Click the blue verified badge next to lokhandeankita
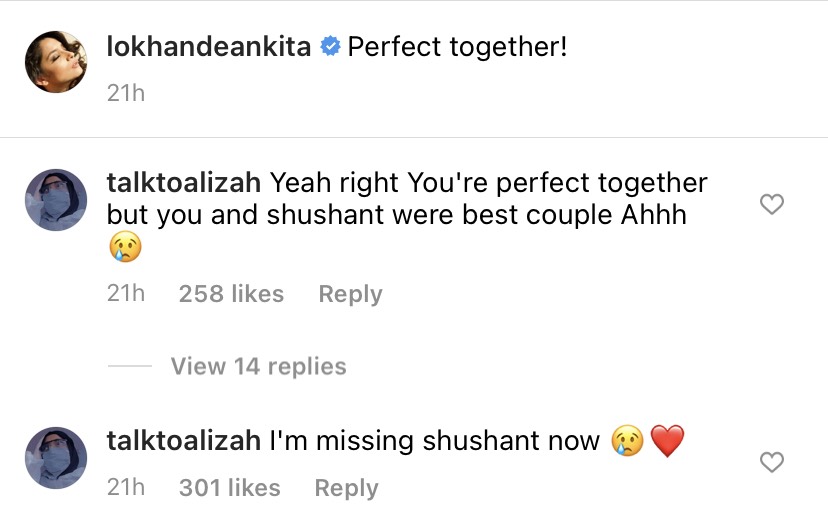Screen dimensions: 828x531 click(330, 47)
